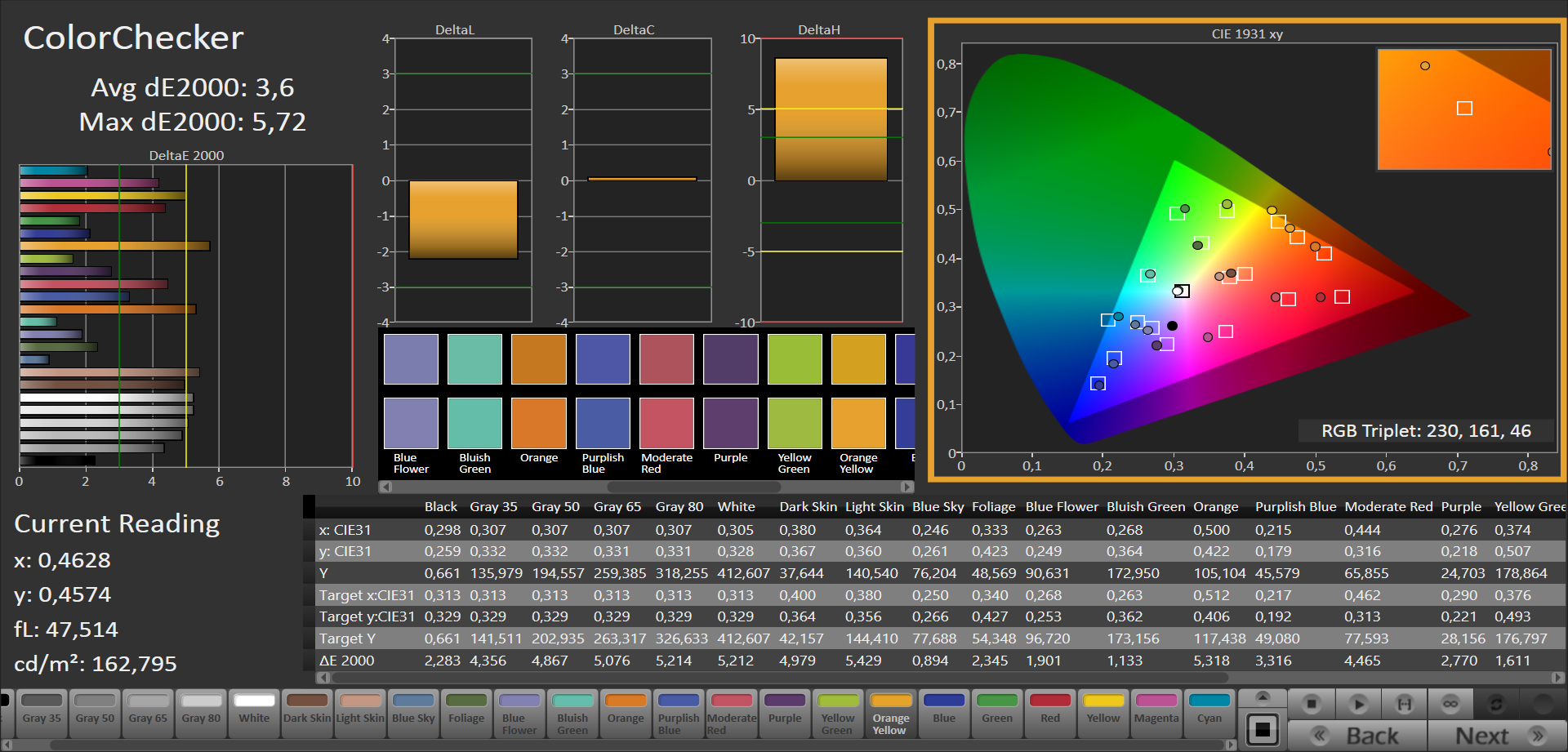Pick the Cyan patch in the bottom strip
Viewport: 1568px width, 752px height.
tap(1209, 714)
